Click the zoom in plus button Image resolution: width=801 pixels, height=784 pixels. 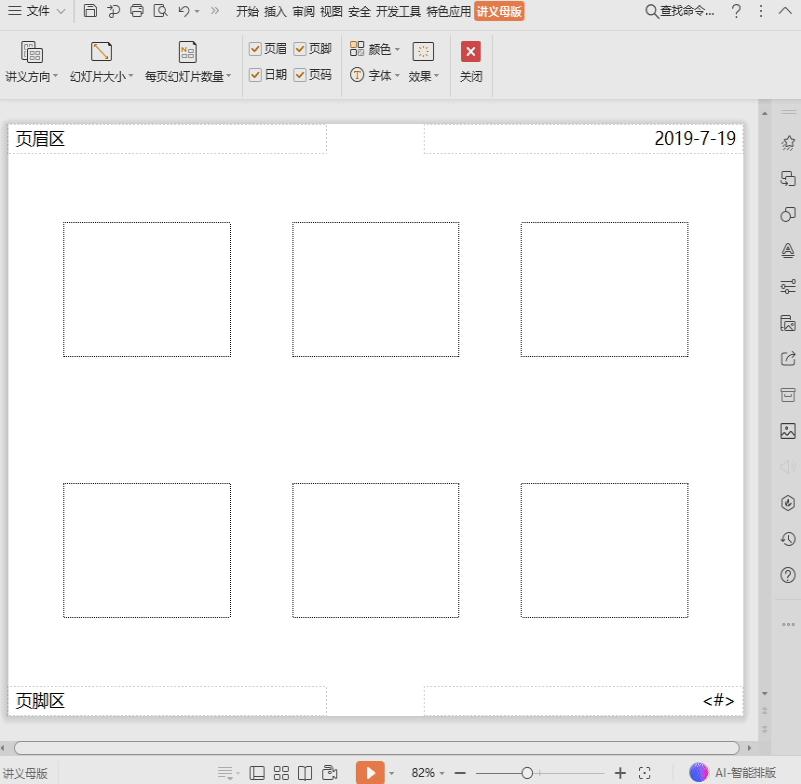click(620, 773)
